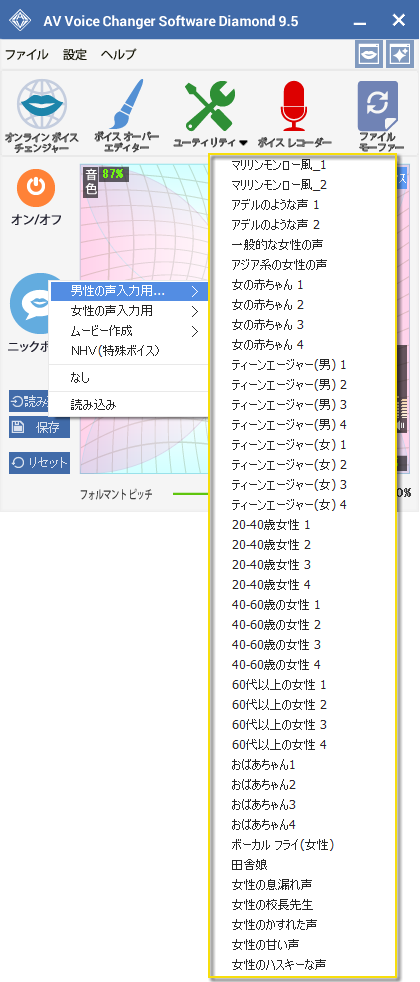Toggle the orange On/Off (オン/オフ) power button
The height and width of the screenshot is (982, 420).
(36, 187)
